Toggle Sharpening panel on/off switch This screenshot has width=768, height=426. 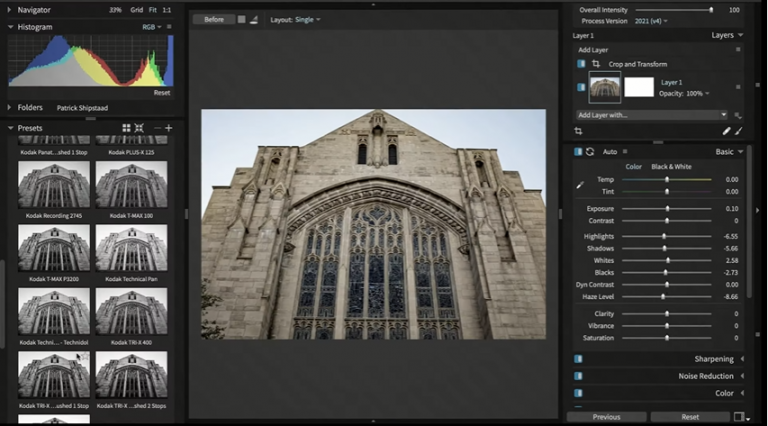[x=578, y=359]
